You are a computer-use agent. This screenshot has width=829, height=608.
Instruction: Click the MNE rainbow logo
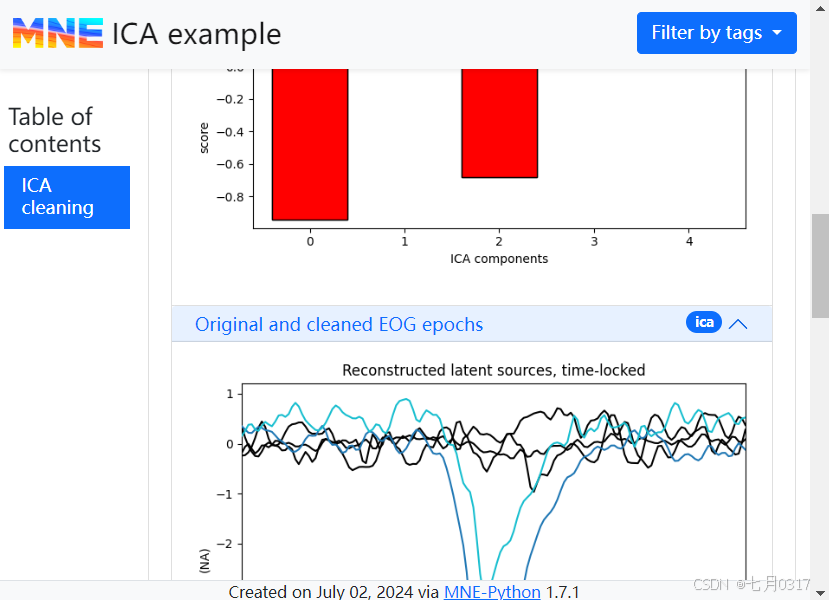(58, 33)
